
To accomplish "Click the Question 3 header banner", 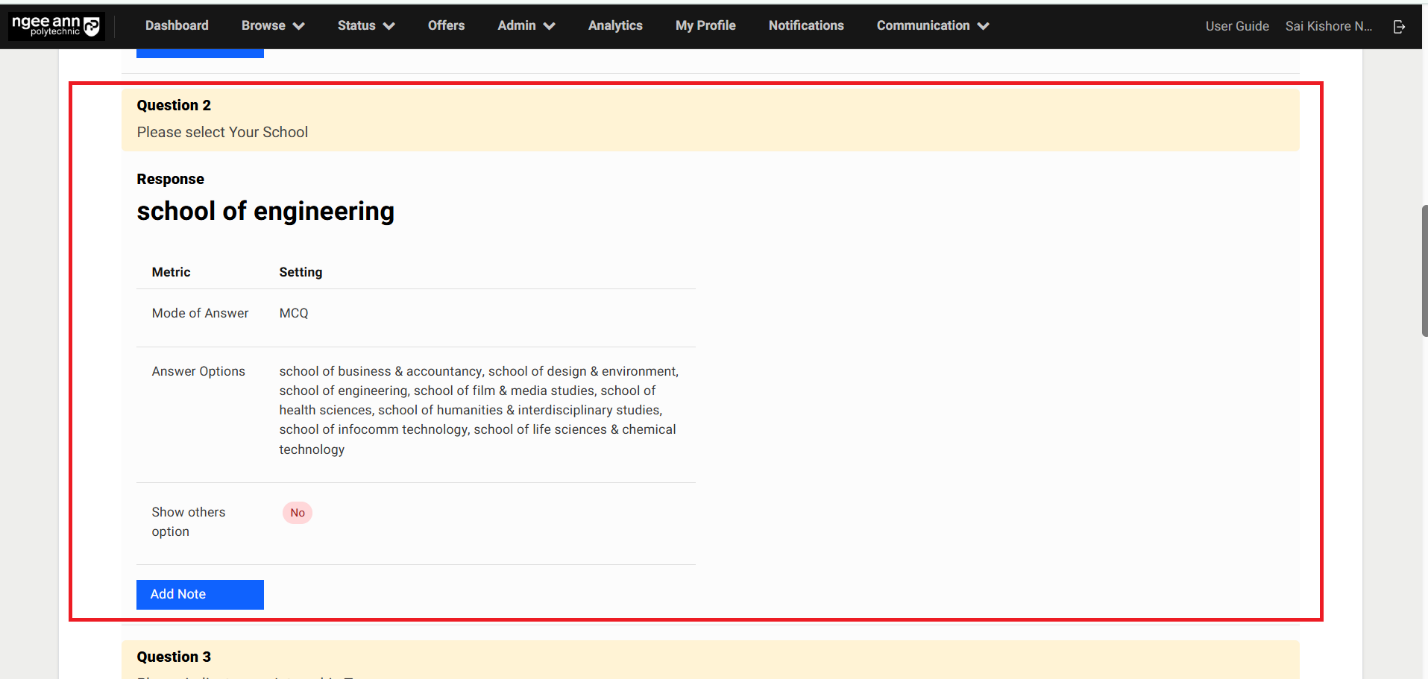I will tap(710, 659).
